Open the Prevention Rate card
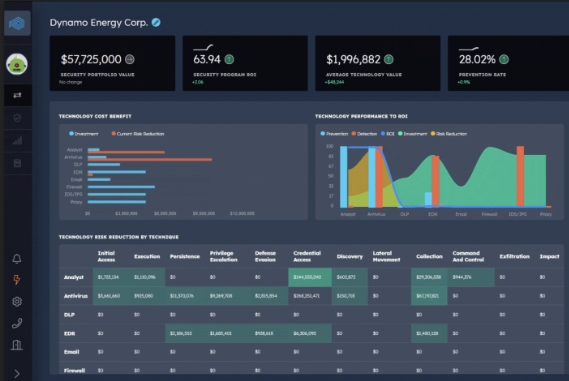This screenshot has height=381, width=569. 508,63
